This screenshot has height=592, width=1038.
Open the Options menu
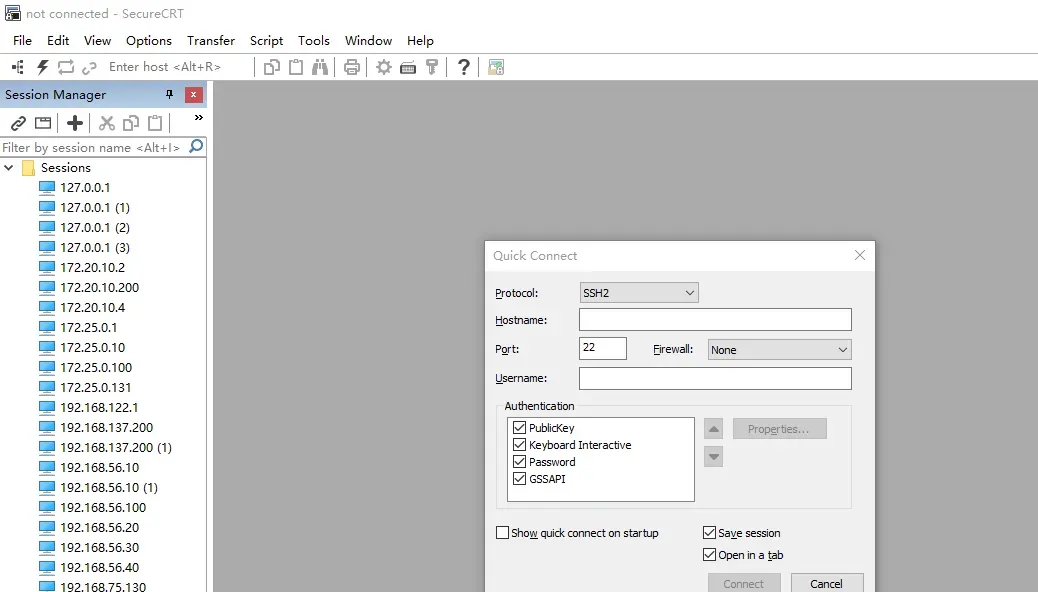click(x=149, y=40)
